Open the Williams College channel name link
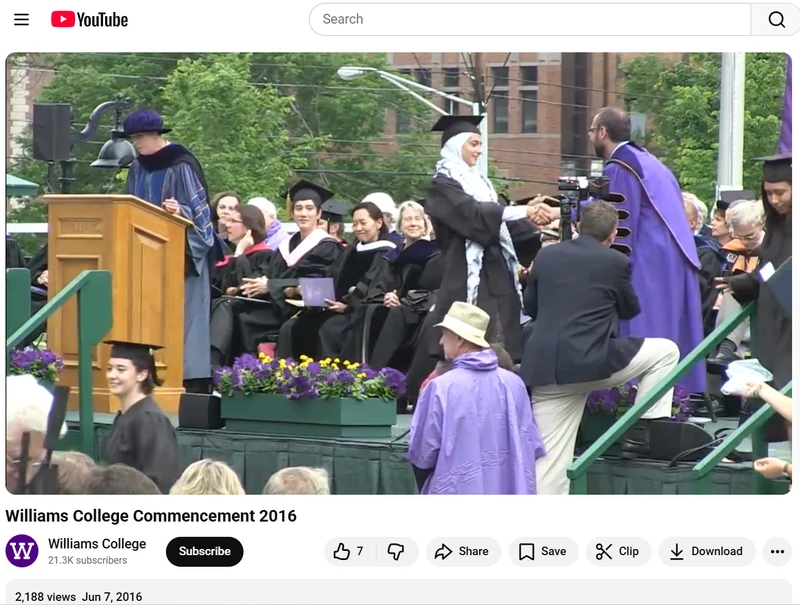The height and width of the screenshot is (605, 800). click(97, 544)
